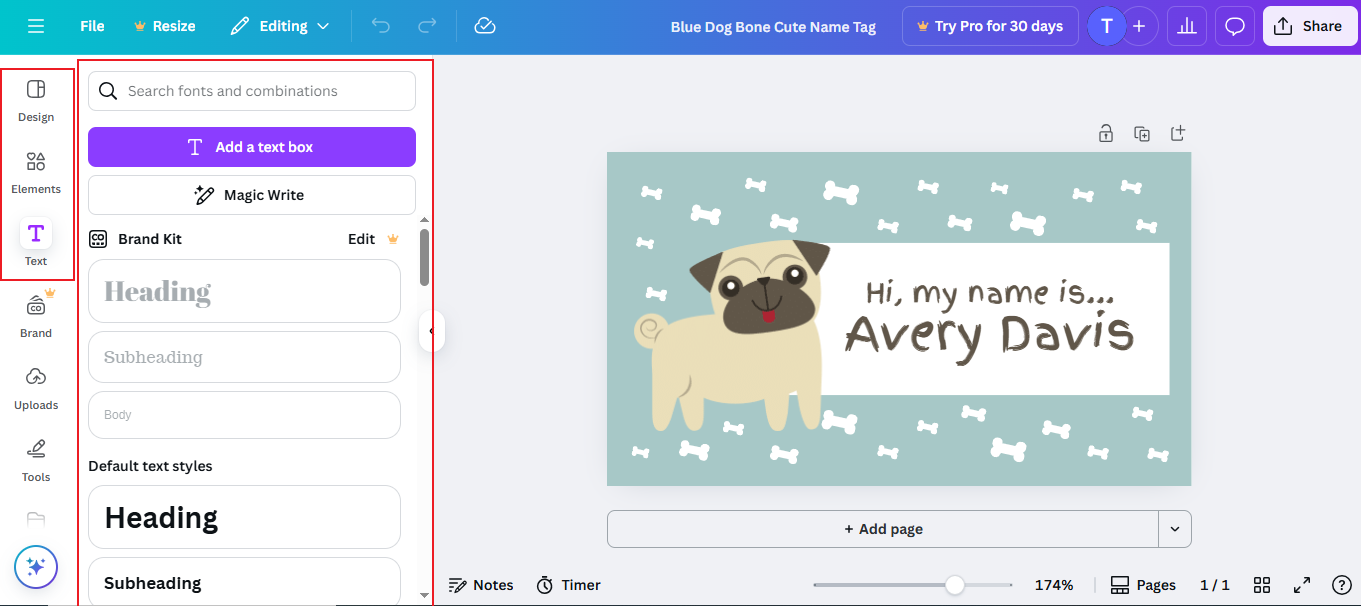
Task: Edit the Brand Kit
Action: click(x=361, y=239)
